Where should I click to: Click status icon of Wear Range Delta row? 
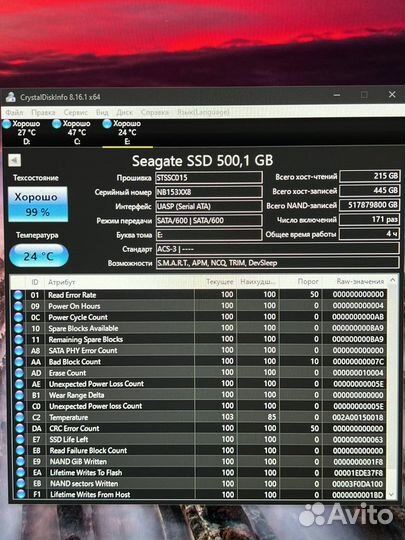19,395
